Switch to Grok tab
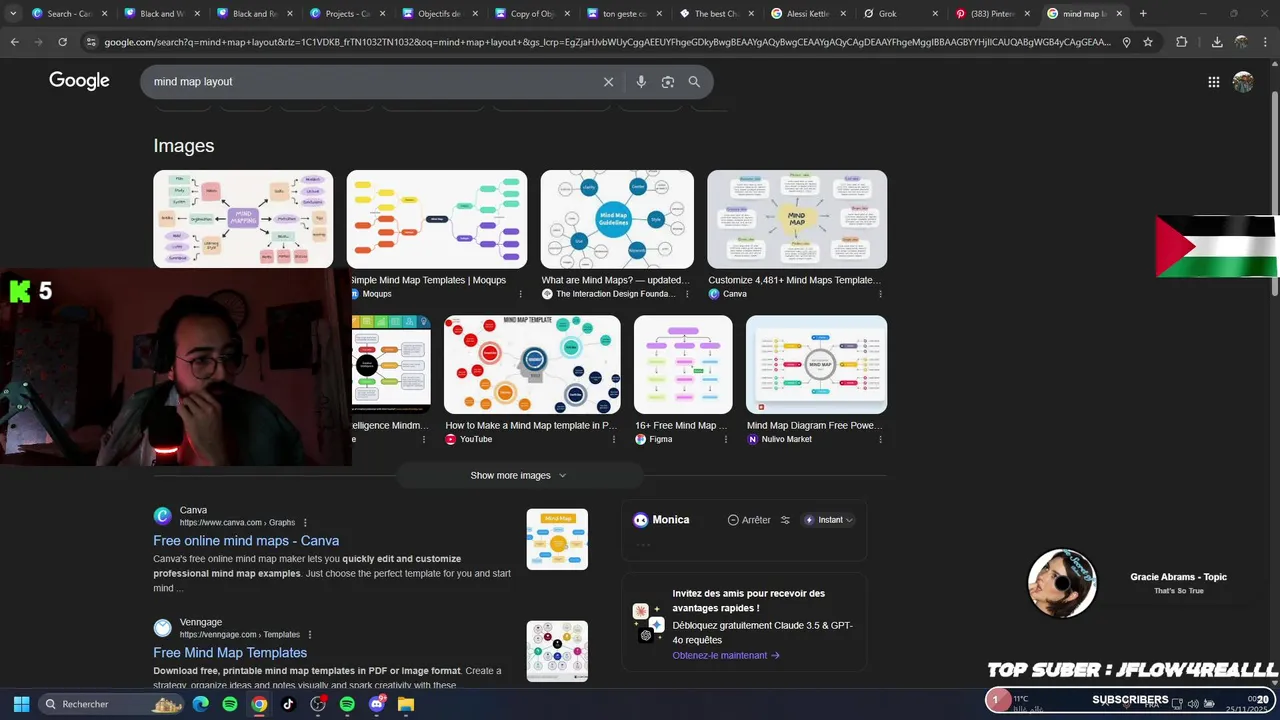1280x720 pixels. (899, 14)
